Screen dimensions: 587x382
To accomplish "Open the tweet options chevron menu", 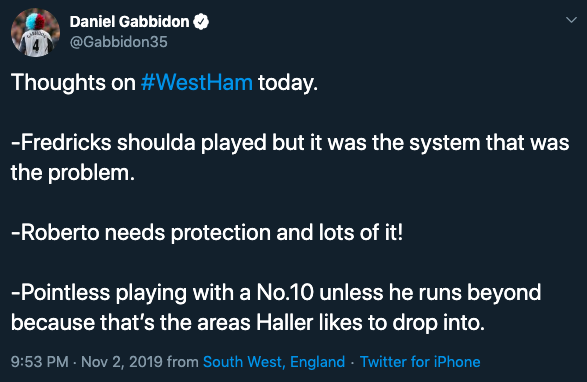I will (571, 20).
